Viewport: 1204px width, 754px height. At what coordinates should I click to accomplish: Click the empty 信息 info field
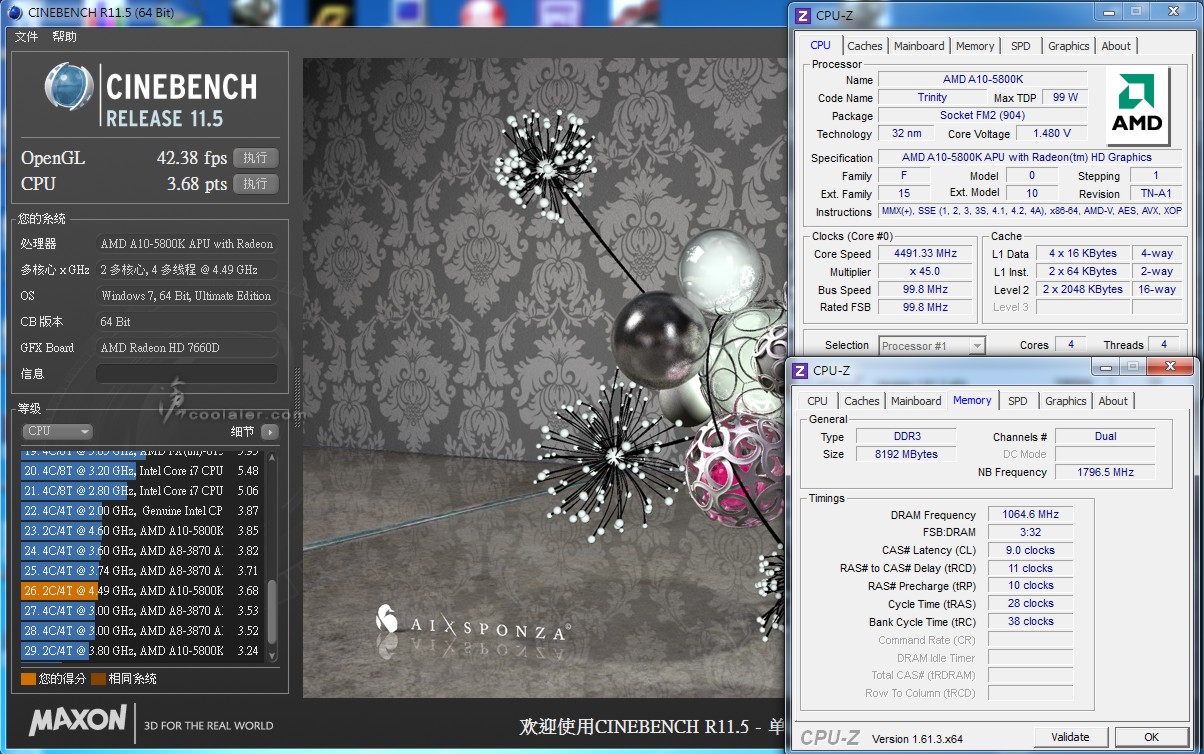pos(187,373)
